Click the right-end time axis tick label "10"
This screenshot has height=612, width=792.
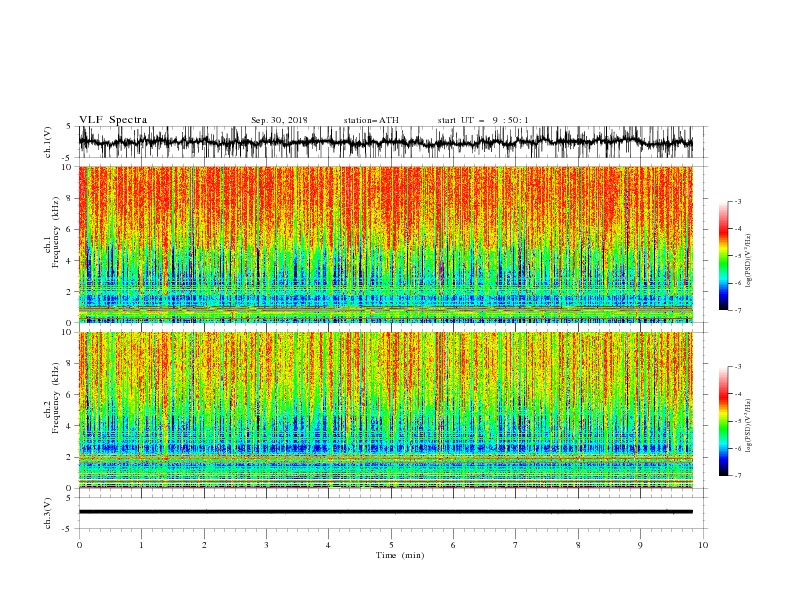pyautogui.click(x=703, y=545)
